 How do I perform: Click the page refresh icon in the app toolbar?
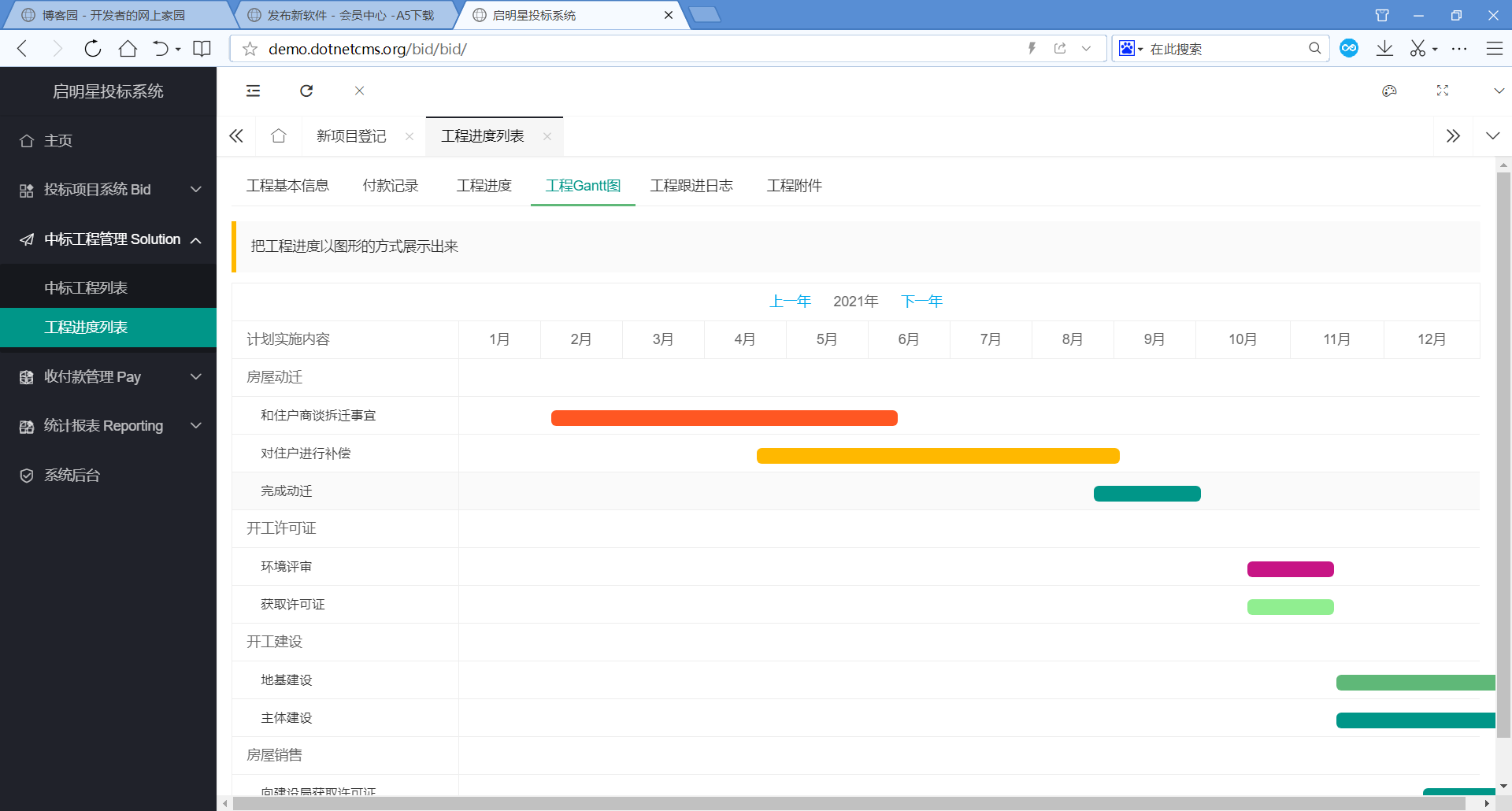click(x=306, y=91)
